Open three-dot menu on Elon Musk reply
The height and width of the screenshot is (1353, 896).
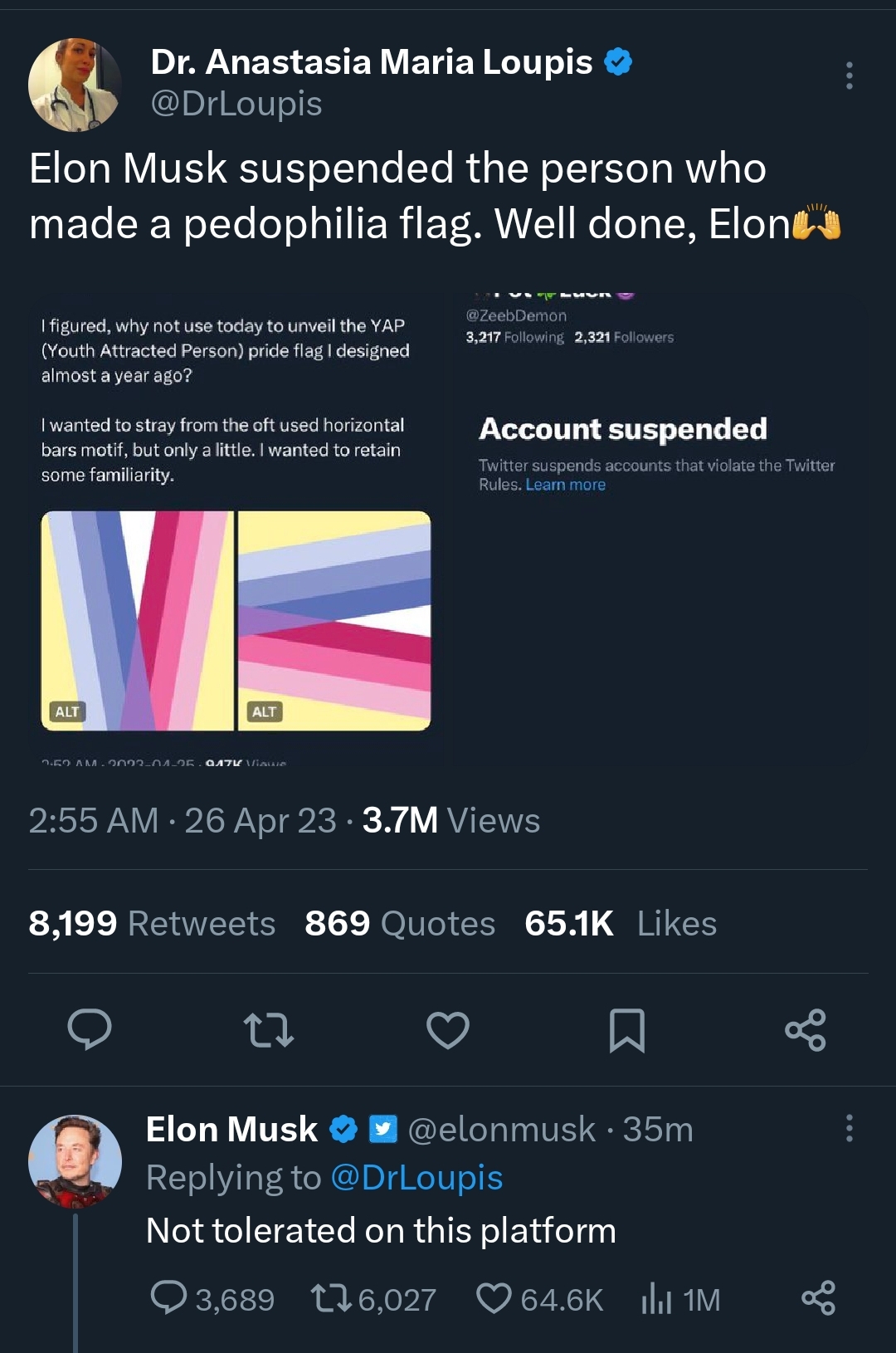pyautogui.click(x=849, y=1129)
